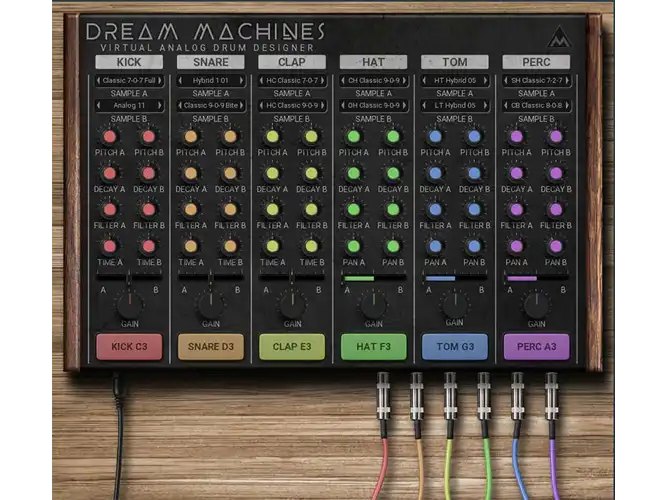Click the CLAP Filter B knob

(311, 209)
